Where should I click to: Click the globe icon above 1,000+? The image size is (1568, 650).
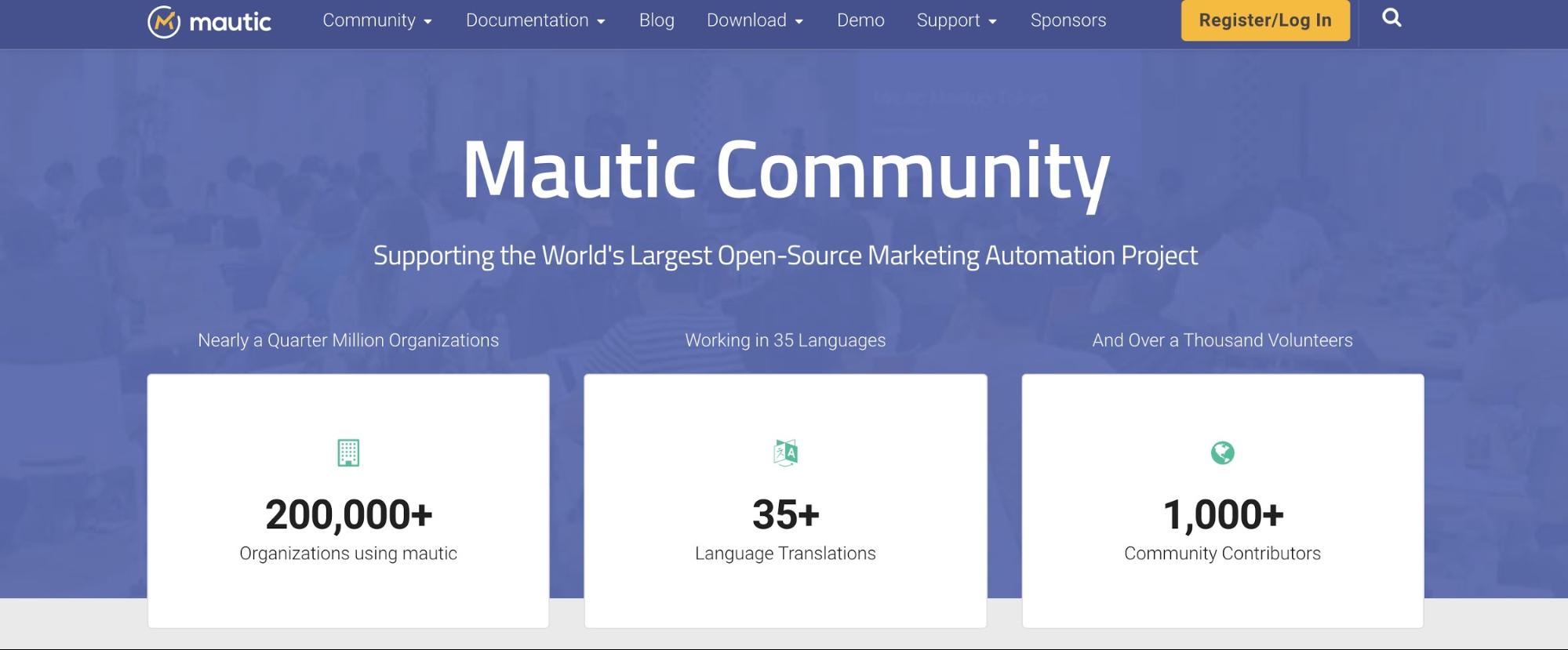[x=1222, y=452]
